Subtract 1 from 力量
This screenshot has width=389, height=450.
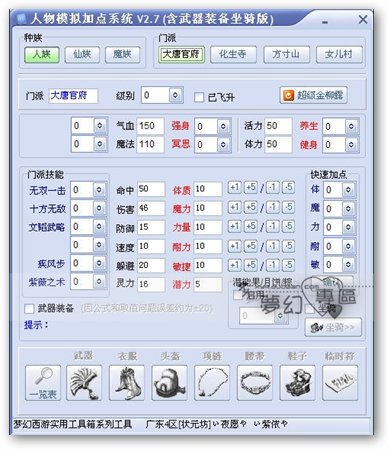click(x=273, y=226)
